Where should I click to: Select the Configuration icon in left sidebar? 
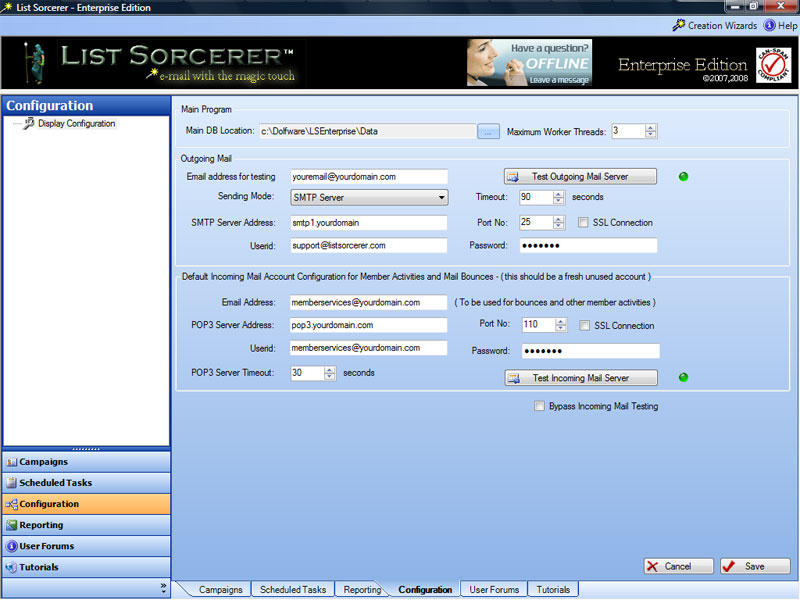pyautogui.click(x=11, y=504)
